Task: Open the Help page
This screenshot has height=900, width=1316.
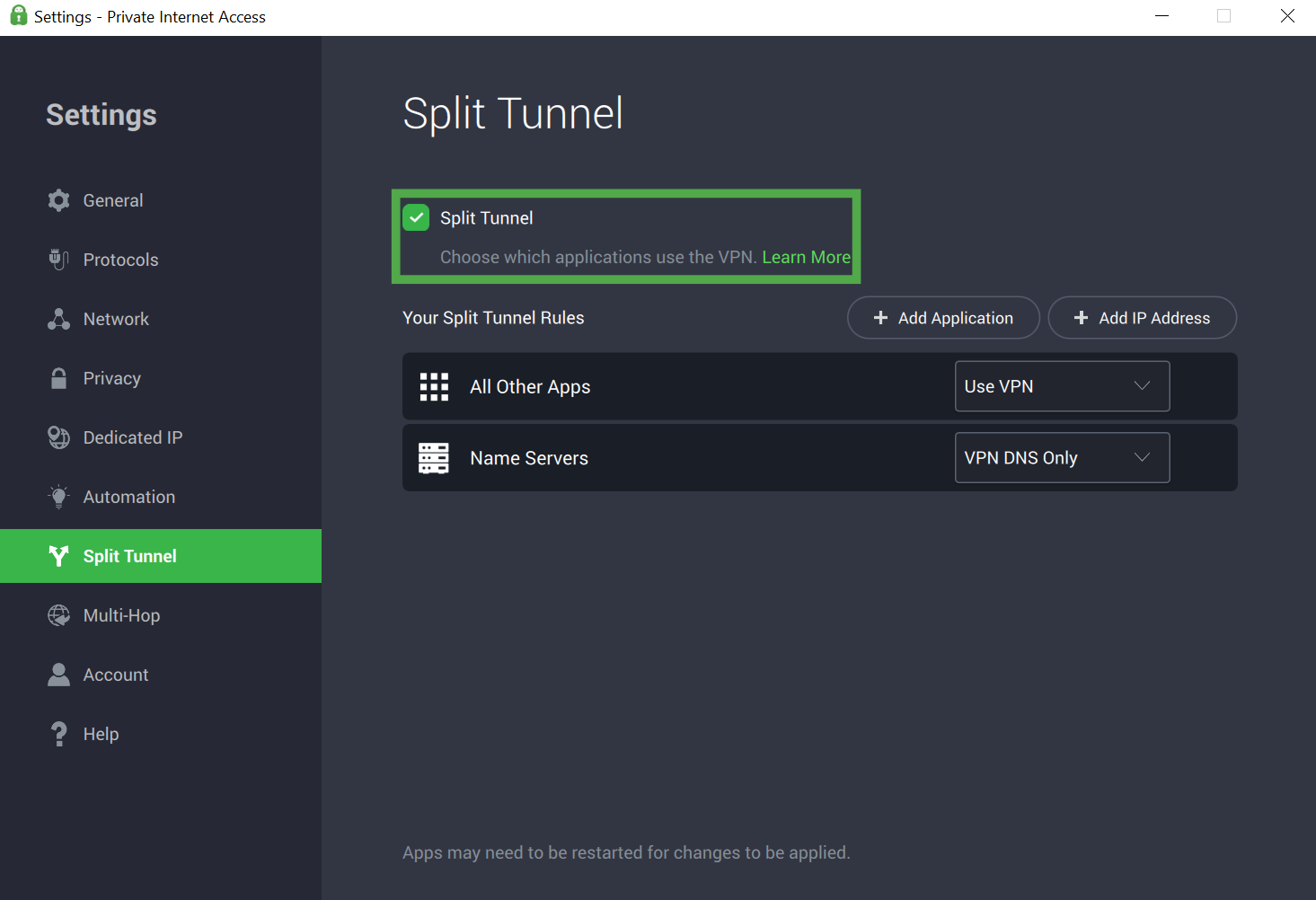Action: (x=161, y=734)
